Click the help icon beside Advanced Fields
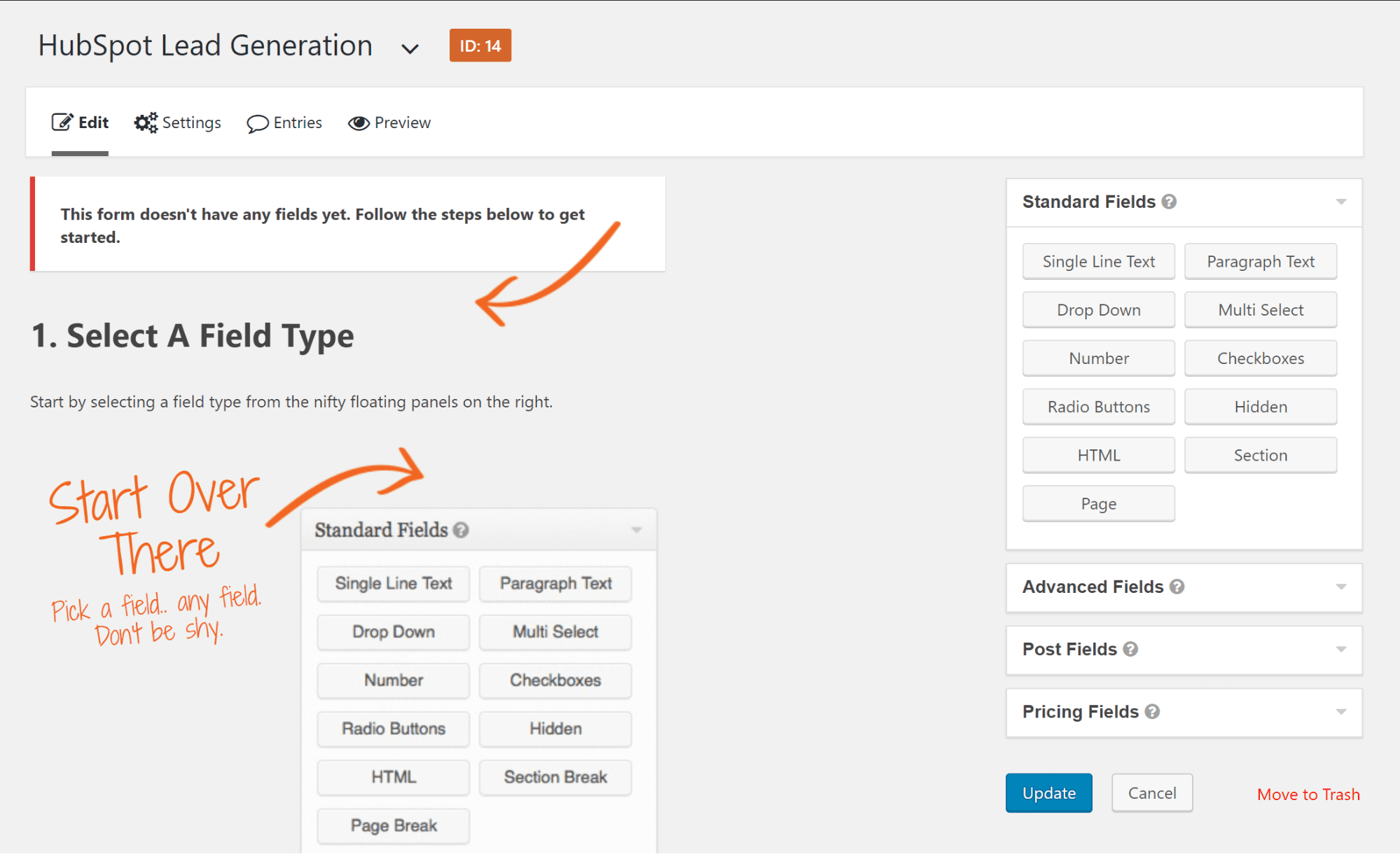This screenshot has height=854, width=1400. tap(1177, 587)
